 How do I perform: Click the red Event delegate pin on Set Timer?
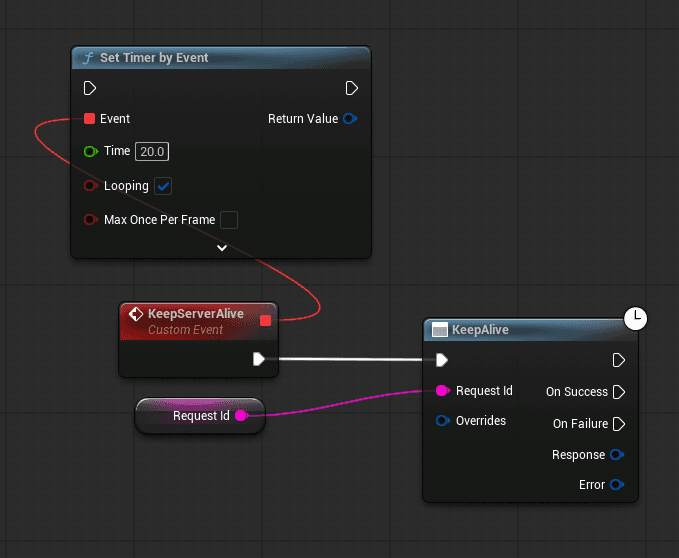(x=89, y=119)
